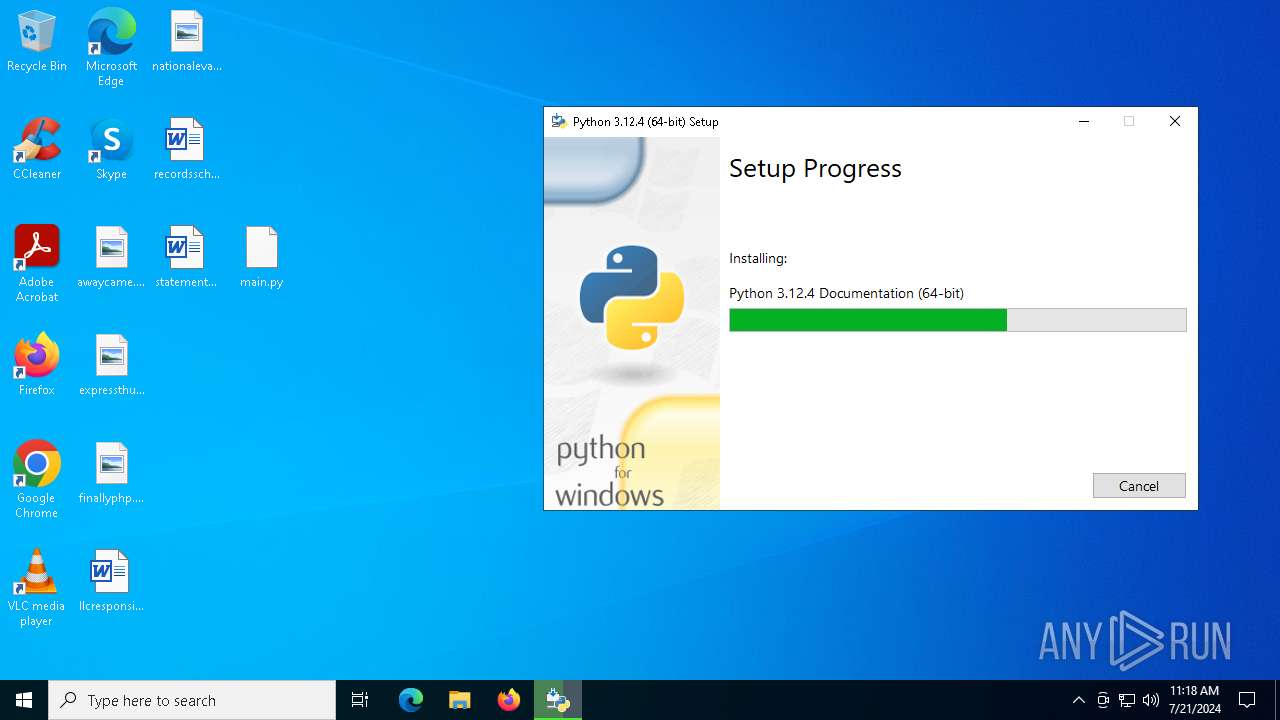Click the 'Setup Progress' heading
1280x720 pixels.
click(815, 168)
